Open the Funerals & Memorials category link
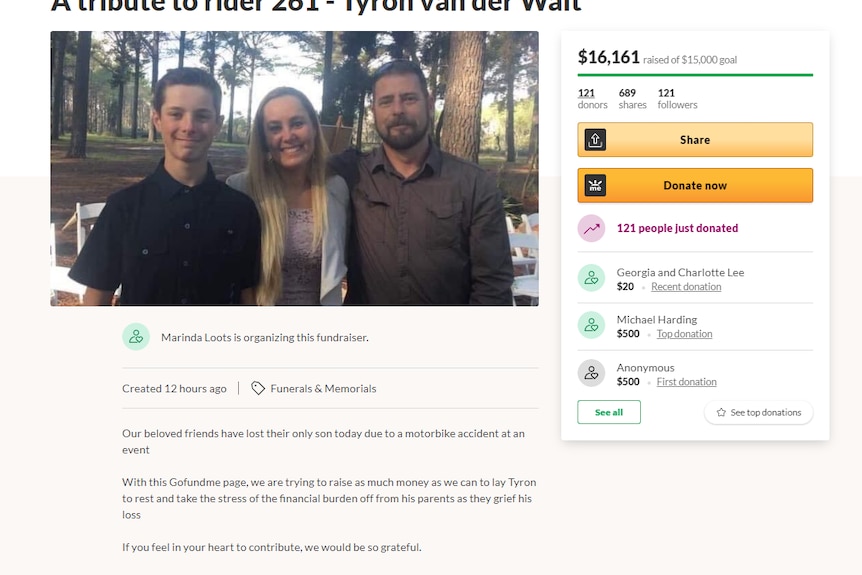This screenshot has height=575, width=862. click(x=323, y=388)
